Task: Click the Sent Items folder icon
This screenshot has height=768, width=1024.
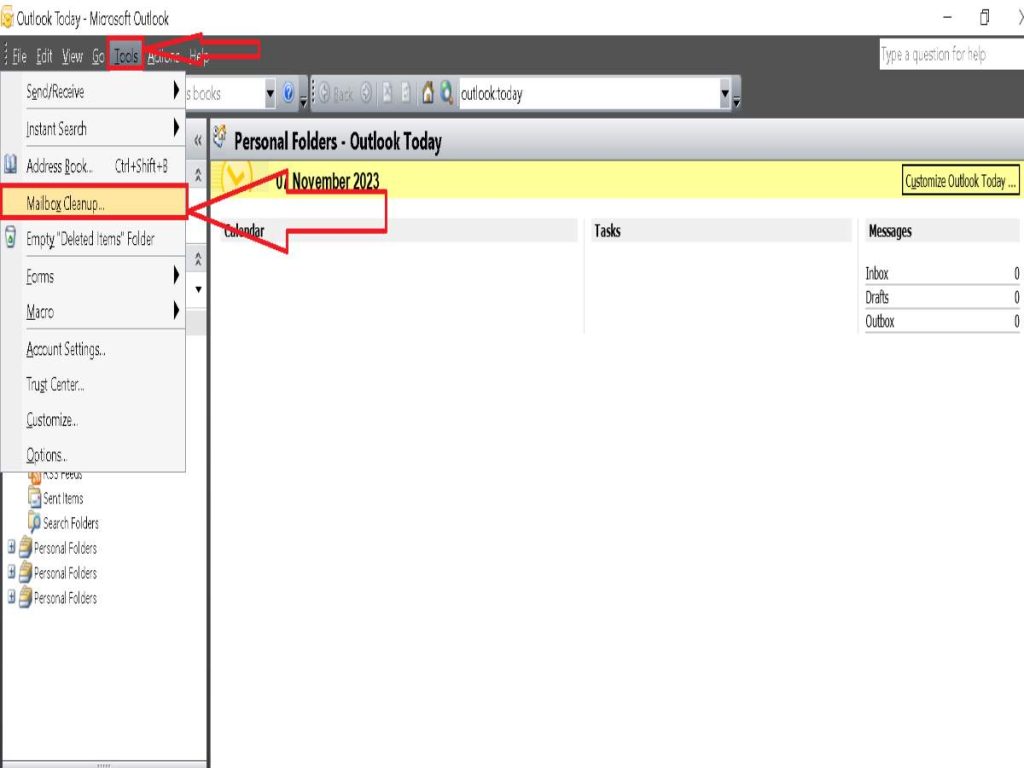Action: point(35,498)
